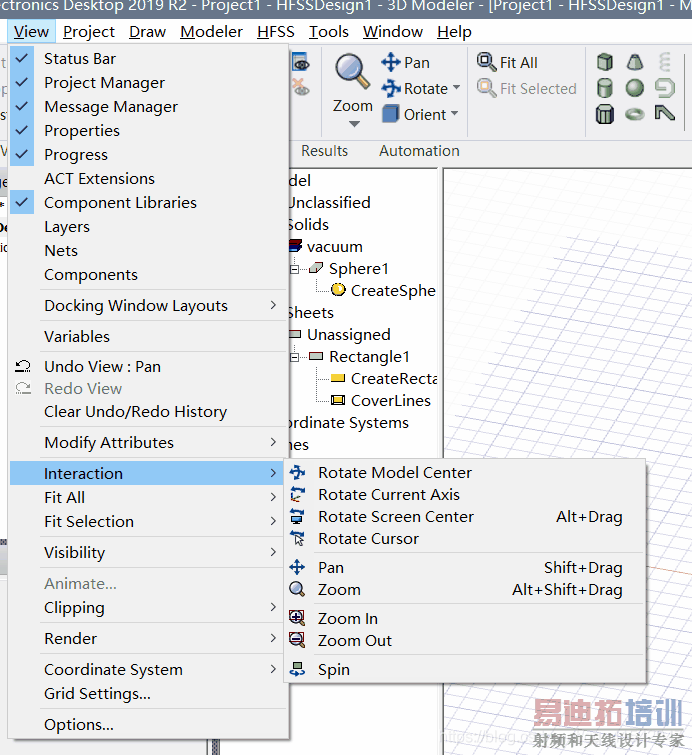
Task: Open the Tools menu
Action: [328, 32]
